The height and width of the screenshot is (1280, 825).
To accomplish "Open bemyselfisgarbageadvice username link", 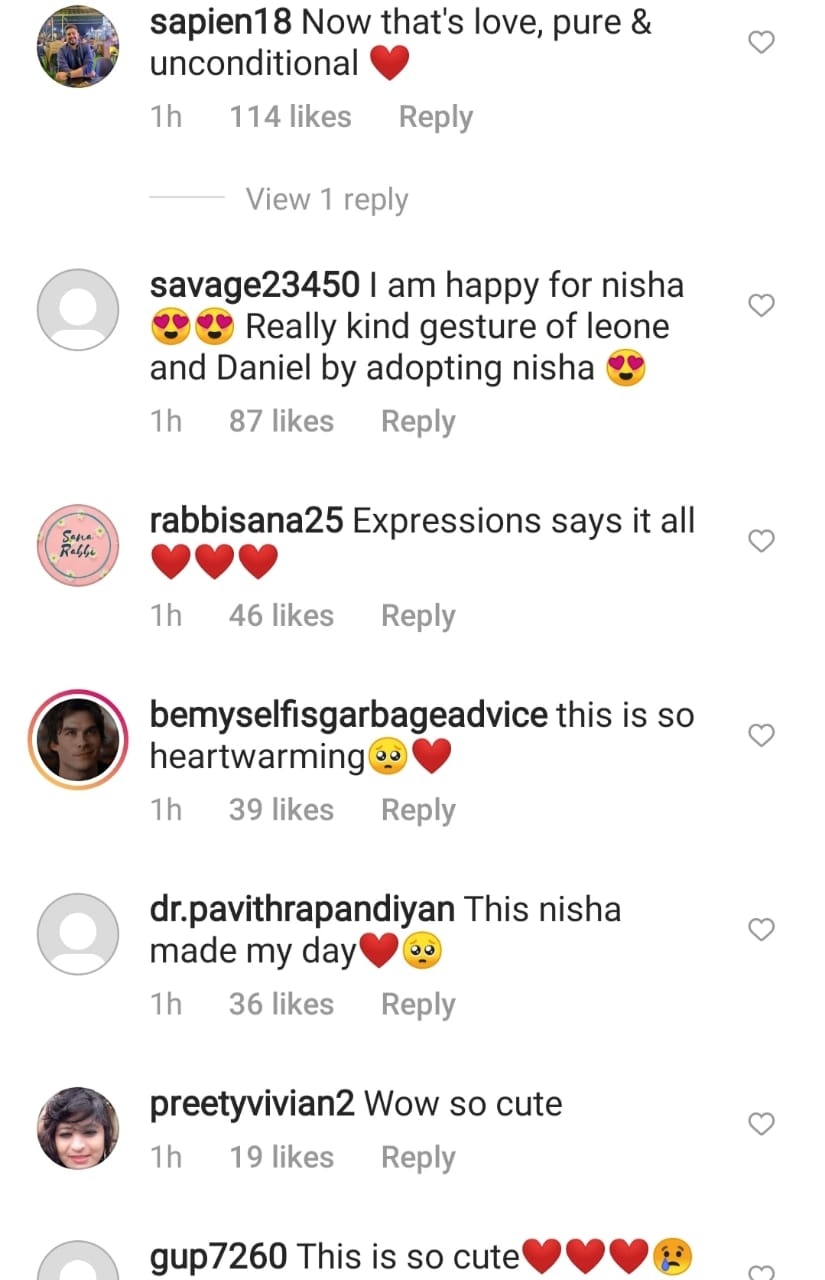I will 348,715.
